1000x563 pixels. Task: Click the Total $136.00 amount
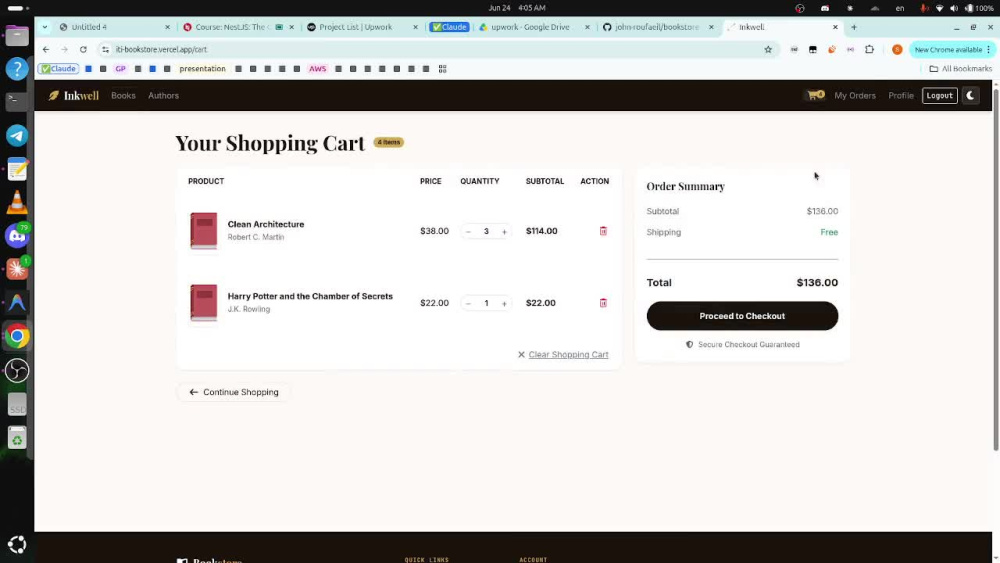click(x=817, y=282)
